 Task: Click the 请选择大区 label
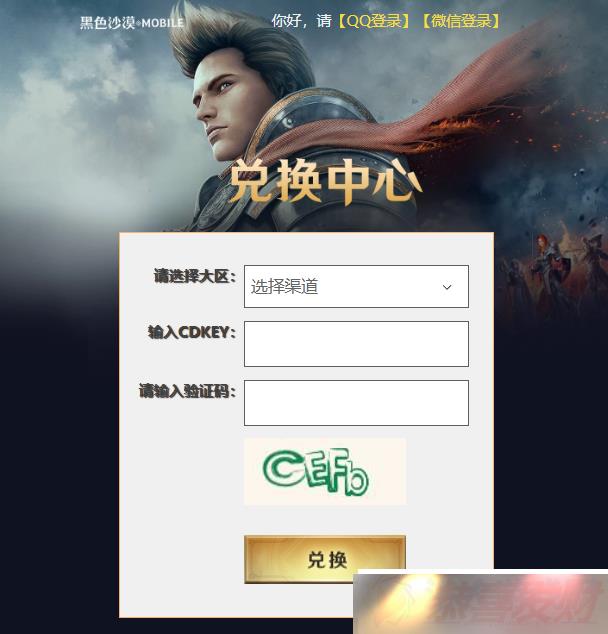(194, 276)
